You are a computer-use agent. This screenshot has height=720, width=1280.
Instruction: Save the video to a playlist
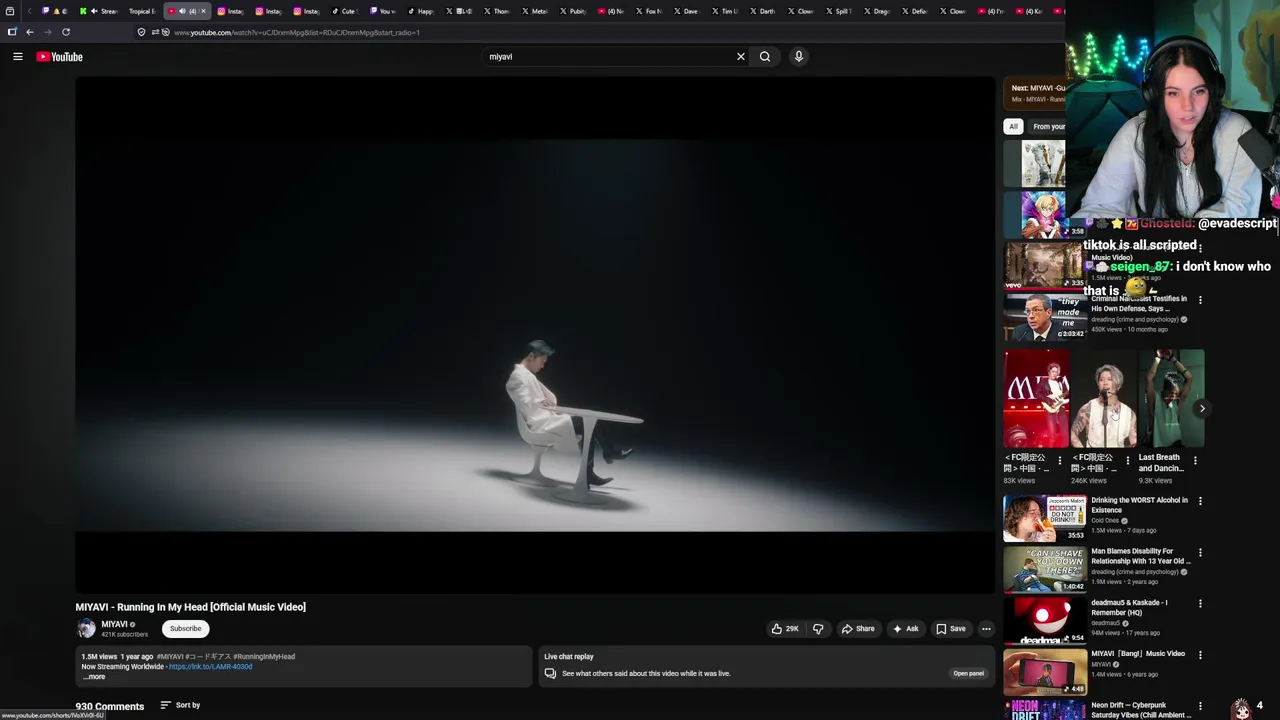click(x=950, y=629)
